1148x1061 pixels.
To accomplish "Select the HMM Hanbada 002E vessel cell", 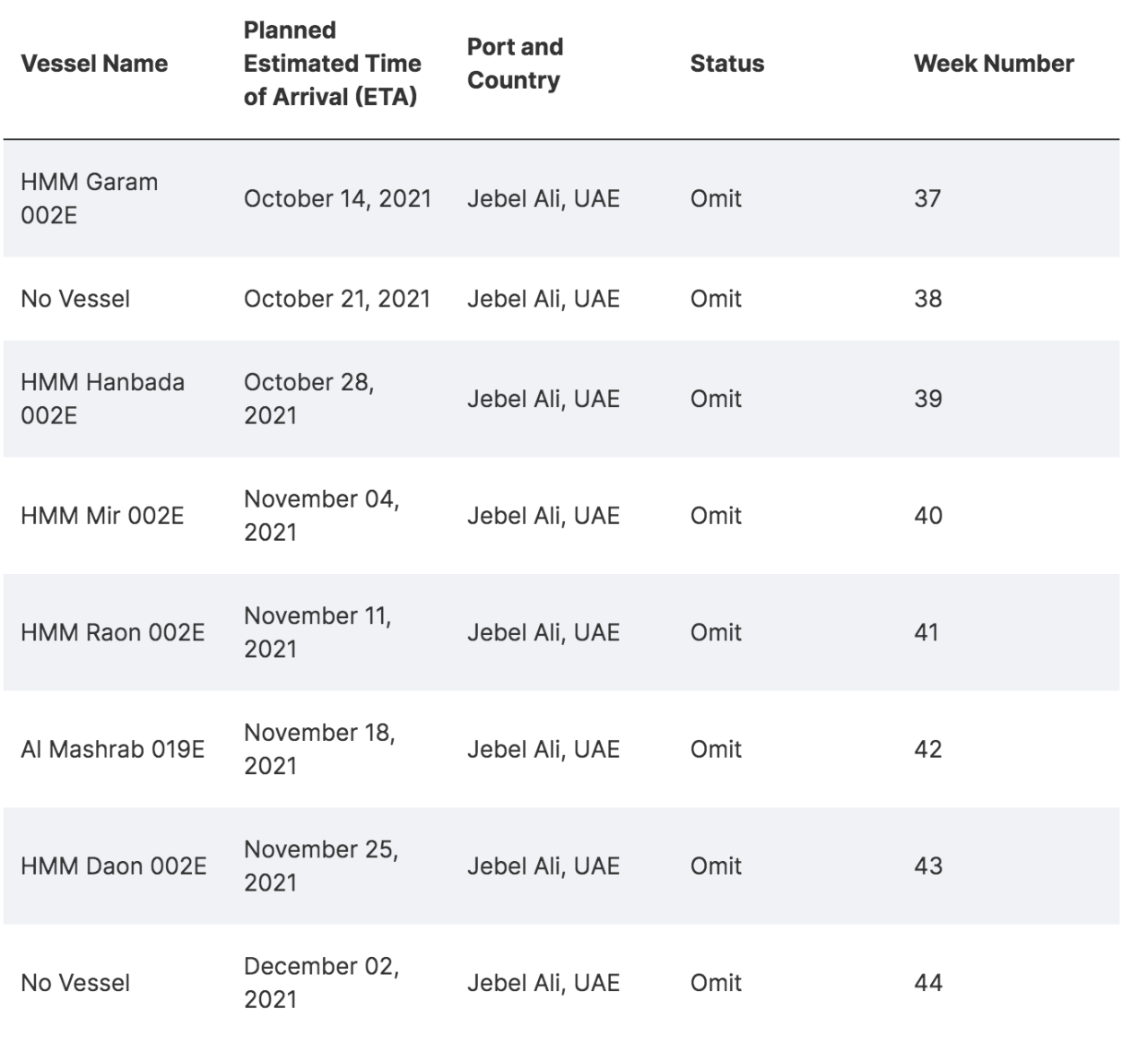I will pos(102,398).
